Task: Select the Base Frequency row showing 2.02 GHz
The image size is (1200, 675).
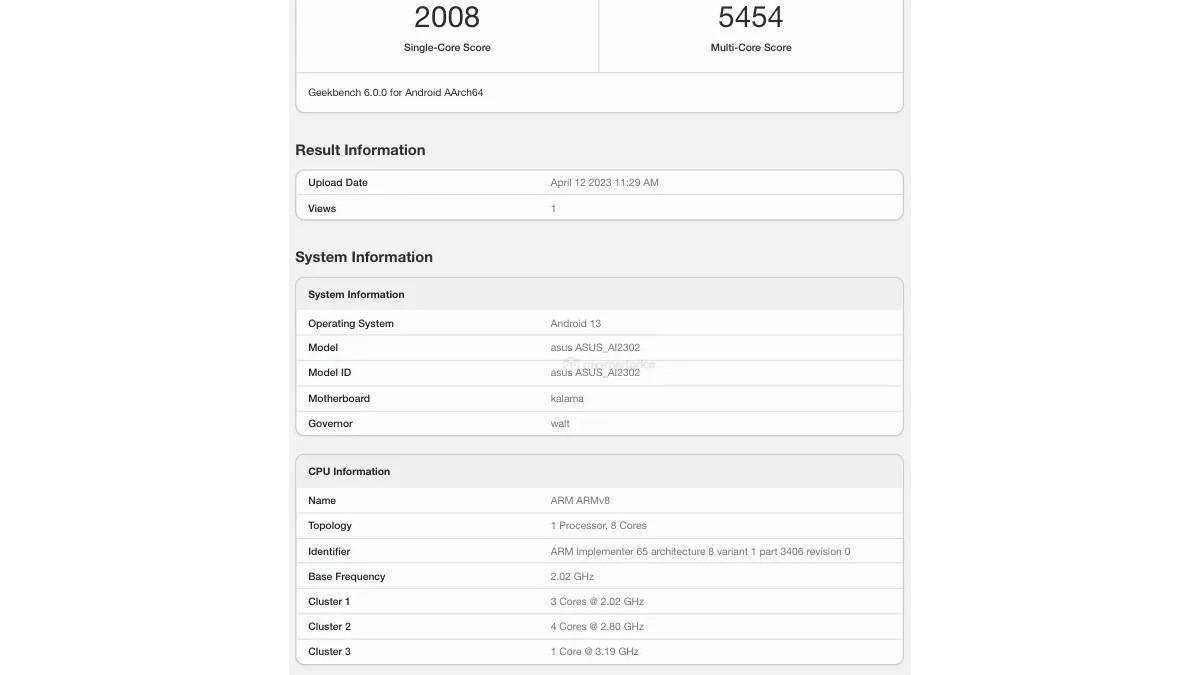Action: coord(600,575)
